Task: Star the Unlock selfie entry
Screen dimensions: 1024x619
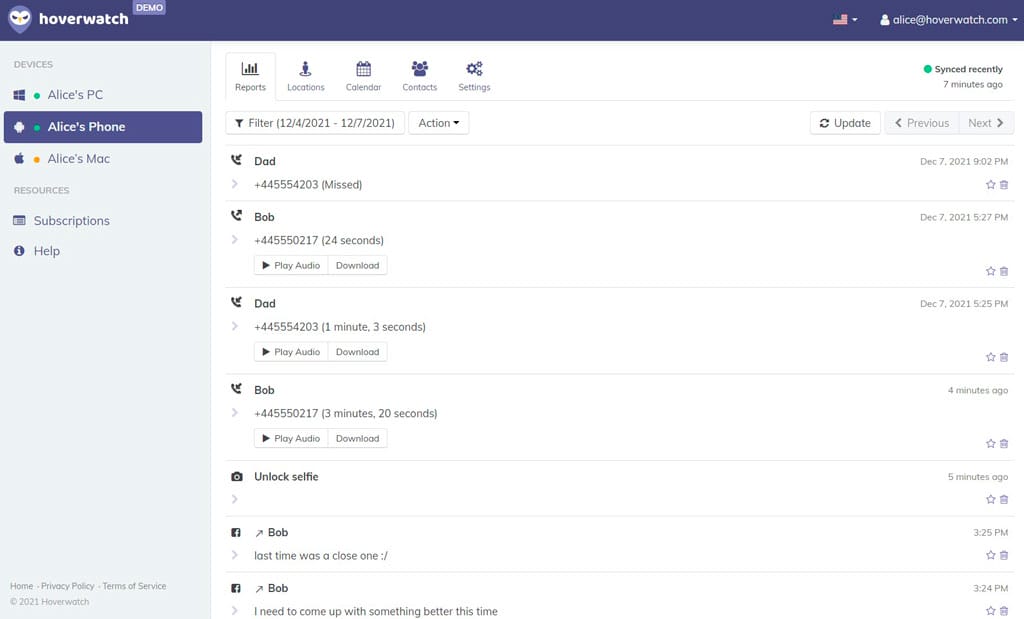Action: (x=991, y=500)
